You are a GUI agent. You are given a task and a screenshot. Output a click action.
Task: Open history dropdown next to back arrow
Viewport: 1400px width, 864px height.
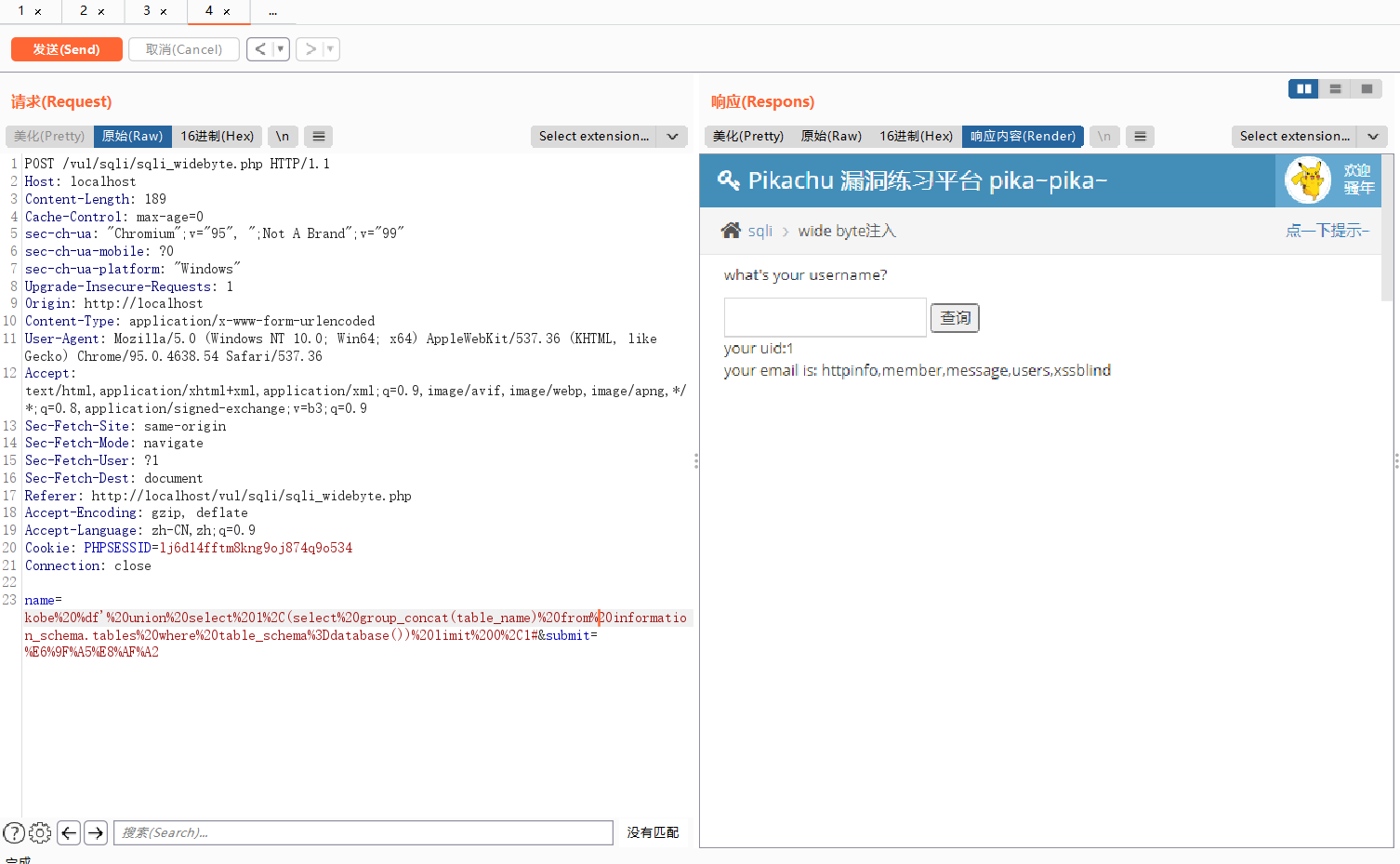(x=281, y=49)
